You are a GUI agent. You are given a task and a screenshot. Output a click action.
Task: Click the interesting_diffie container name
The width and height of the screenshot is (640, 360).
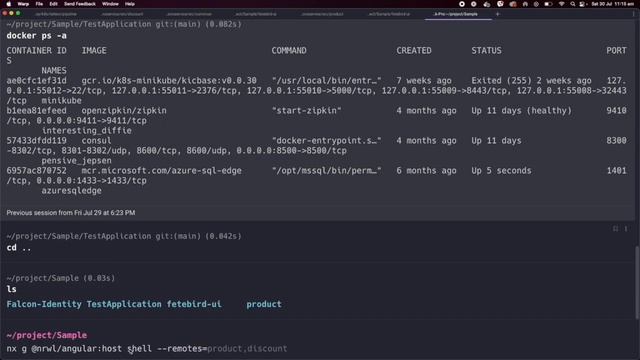(87, 131)
